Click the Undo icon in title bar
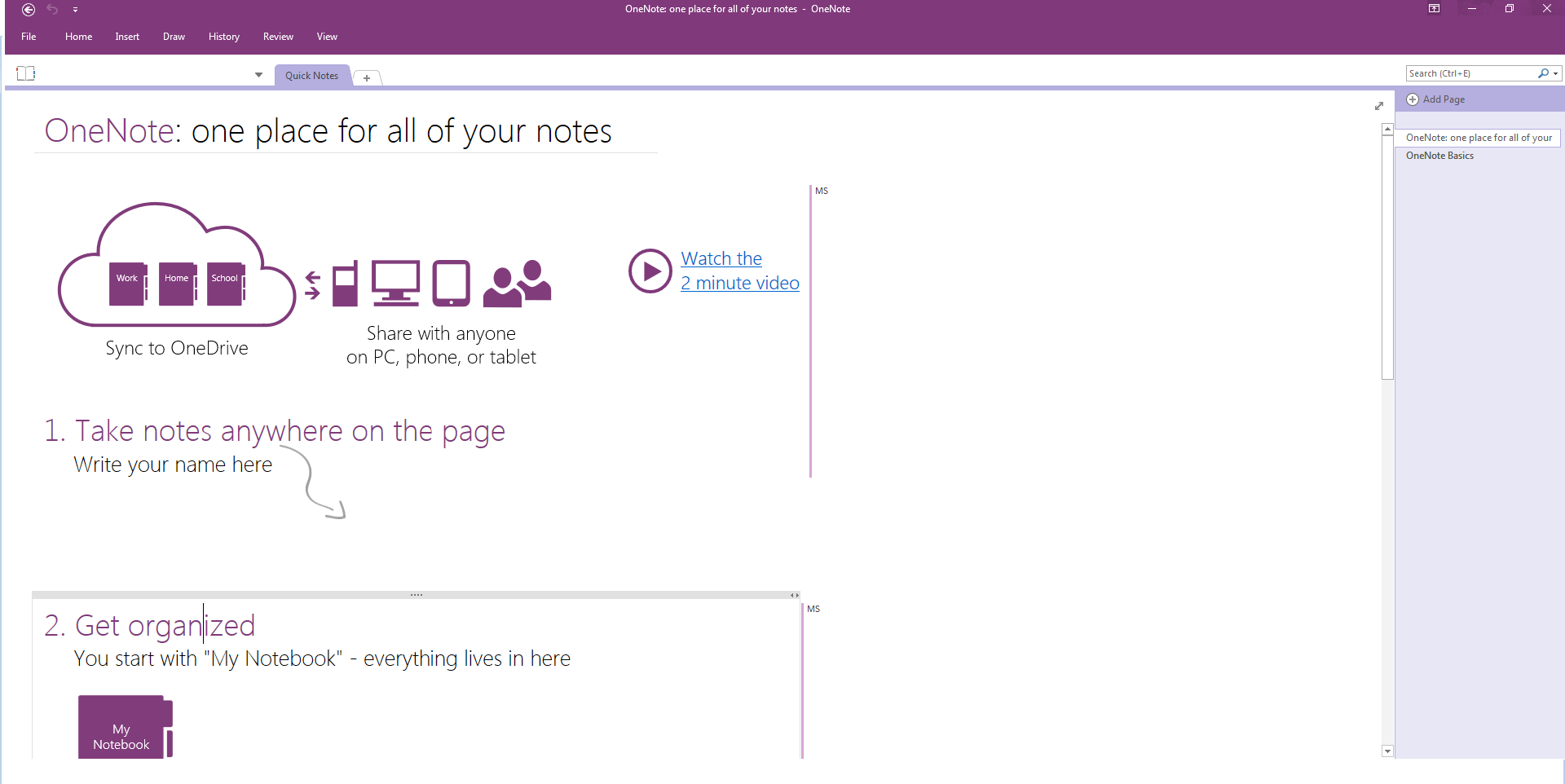This screenshot has width=1565, height=784. tap(52, 10)
